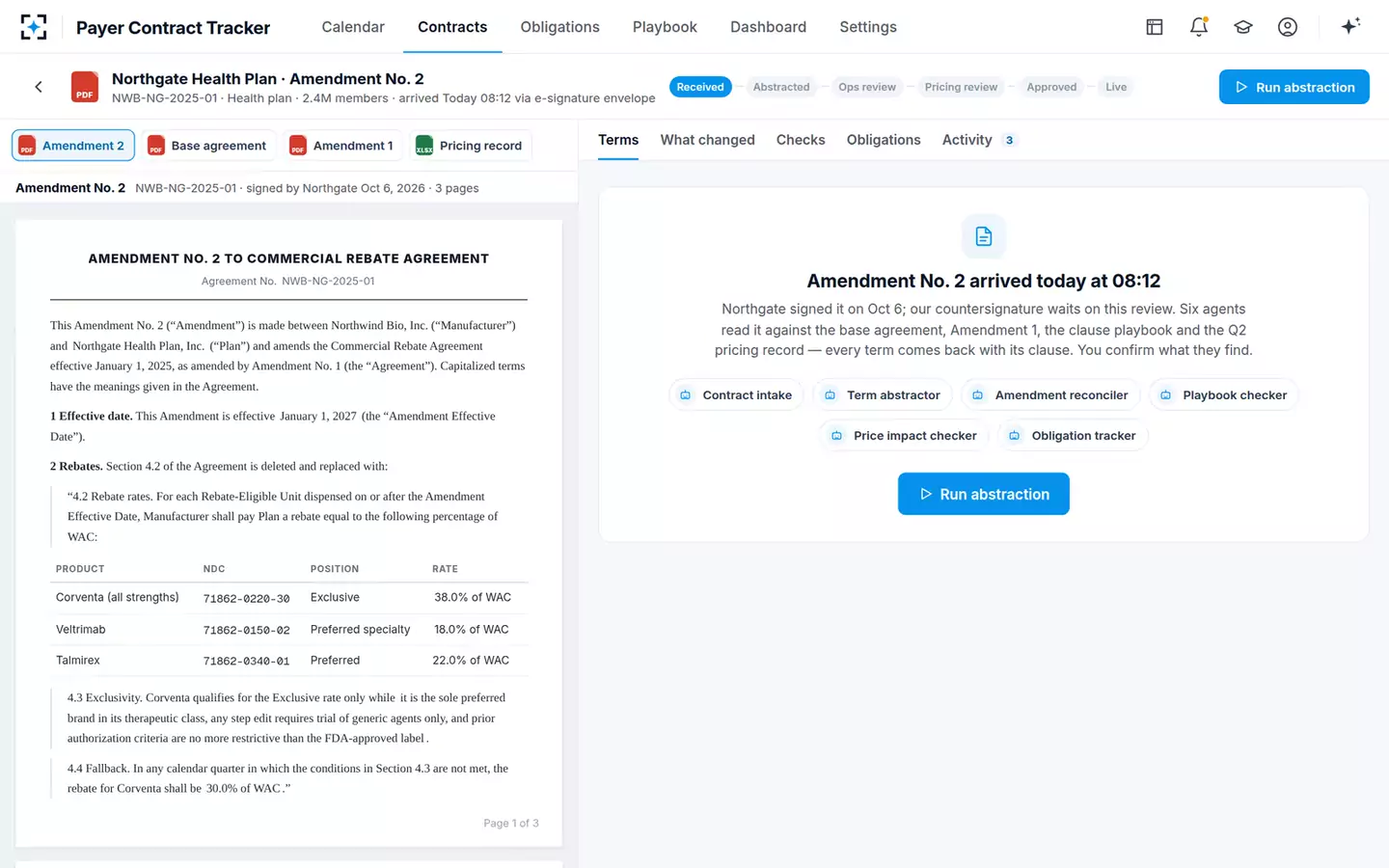Click the red PDF icon beside Northgate Health Plan title

[x=85, y=87]
